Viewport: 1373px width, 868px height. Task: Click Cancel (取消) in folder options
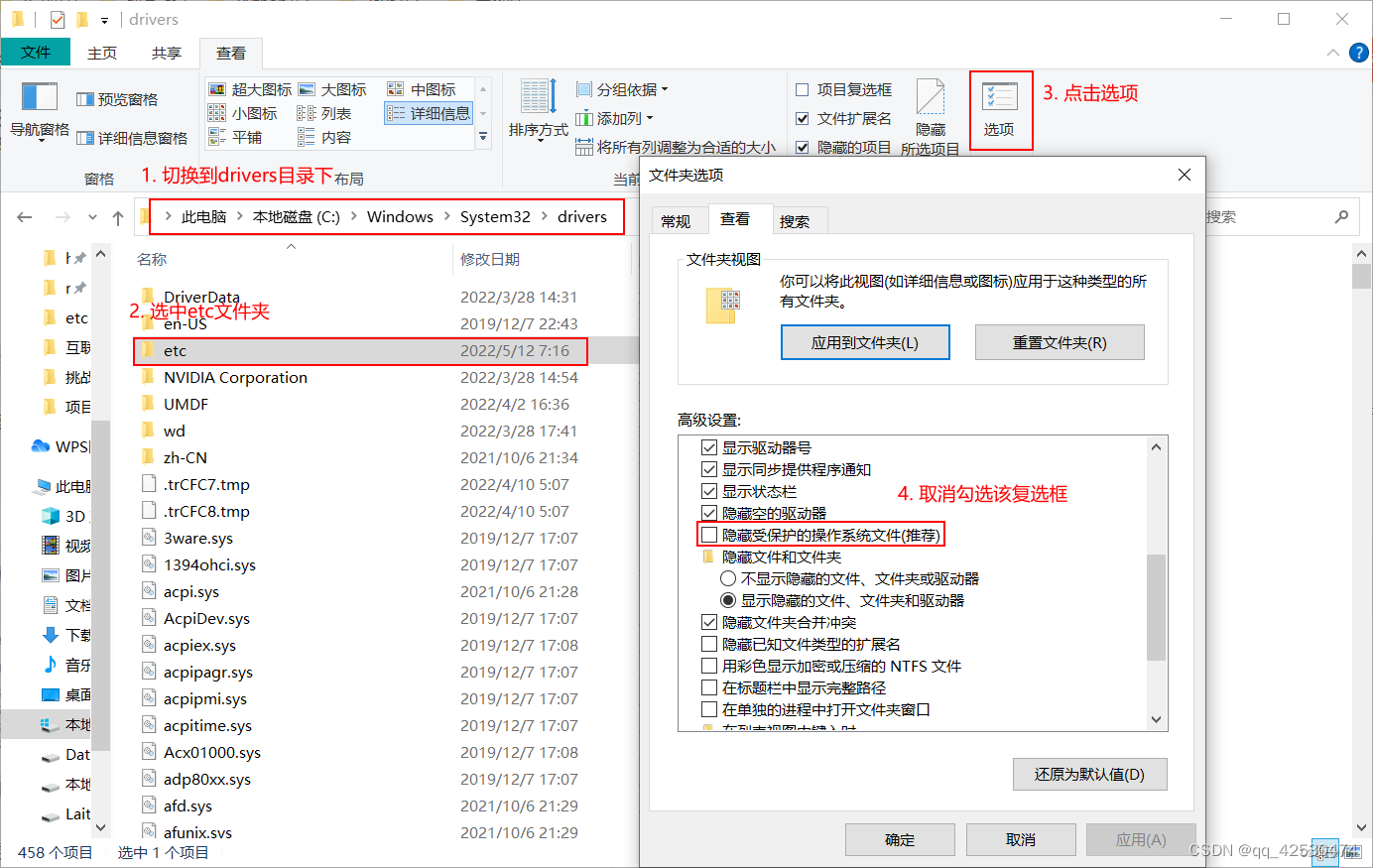click(x=1021, y=839)
